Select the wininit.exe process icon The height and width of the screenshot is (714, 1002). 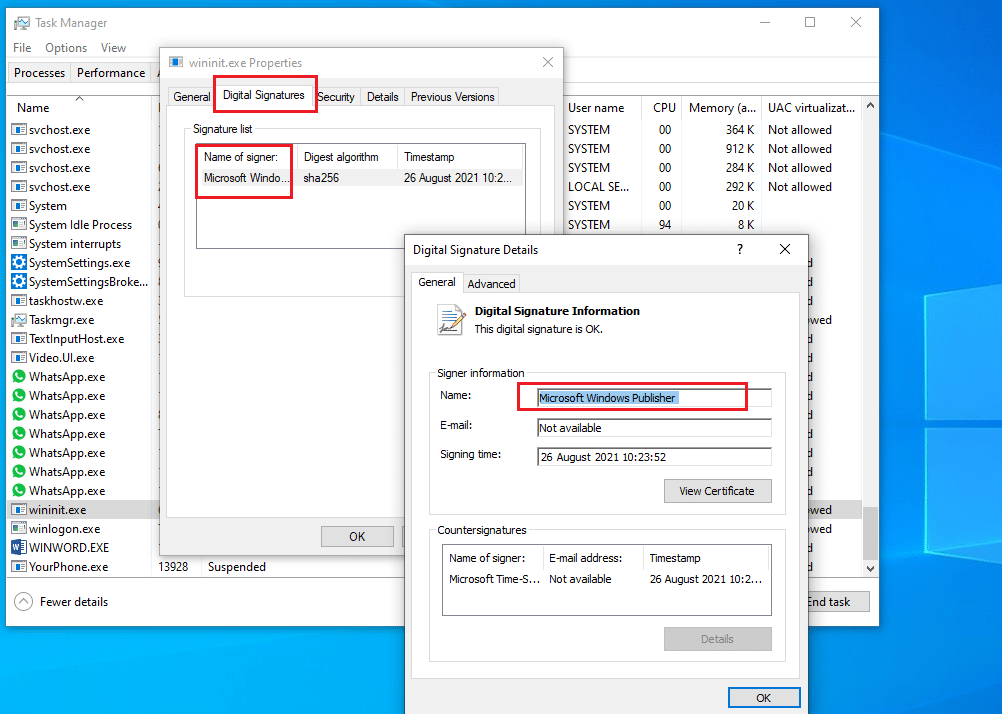pyautogui.click(x=19, y=509)
